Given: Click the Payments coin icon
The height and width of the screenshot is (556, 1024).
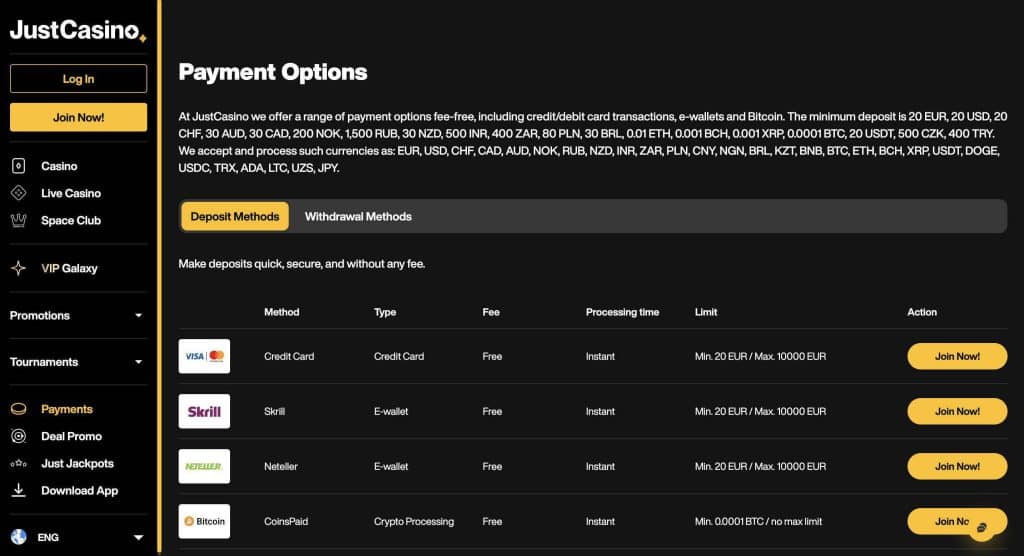Looking at the screenshot, I should point(18,409).
